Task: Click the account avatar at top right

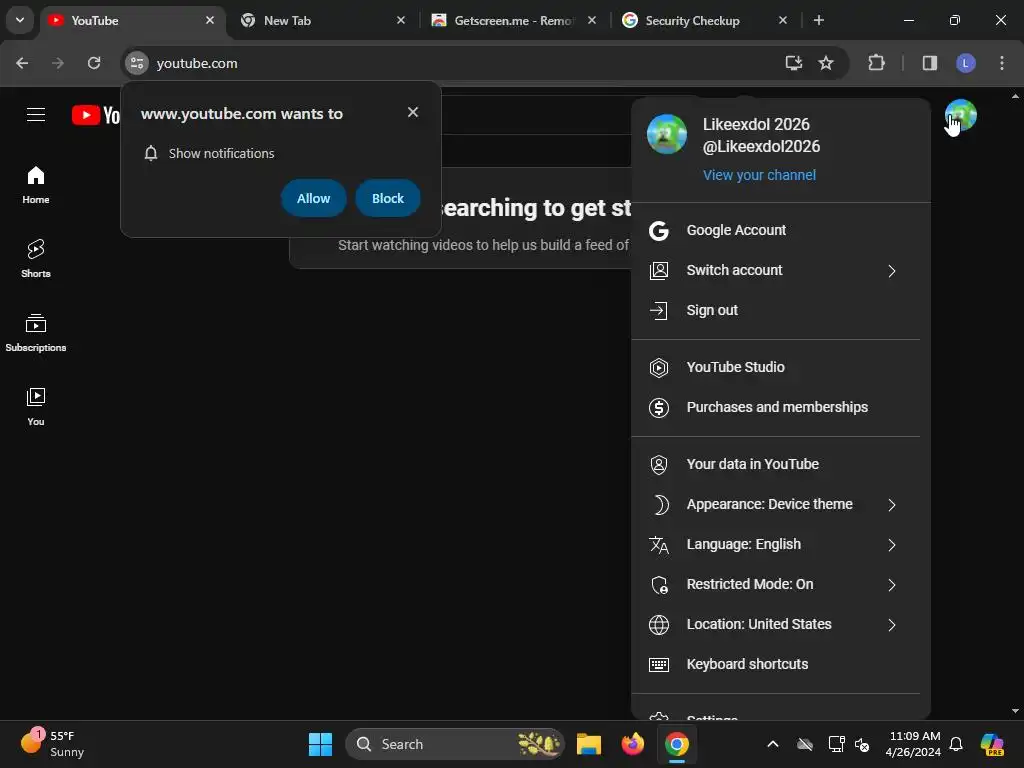Action: (x=960, y=115)
